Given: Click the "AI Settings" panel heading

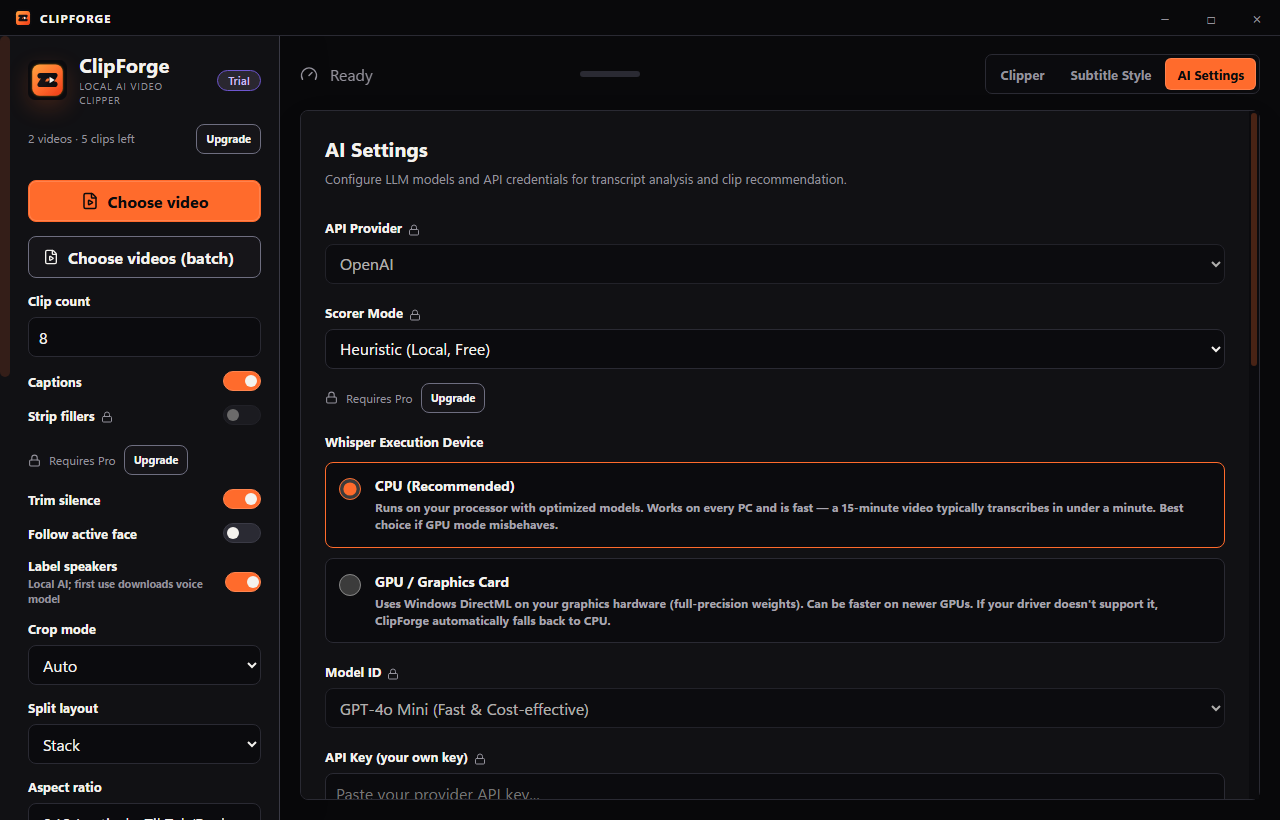Looking at the screenshot, I should click(x=376, y=150).
